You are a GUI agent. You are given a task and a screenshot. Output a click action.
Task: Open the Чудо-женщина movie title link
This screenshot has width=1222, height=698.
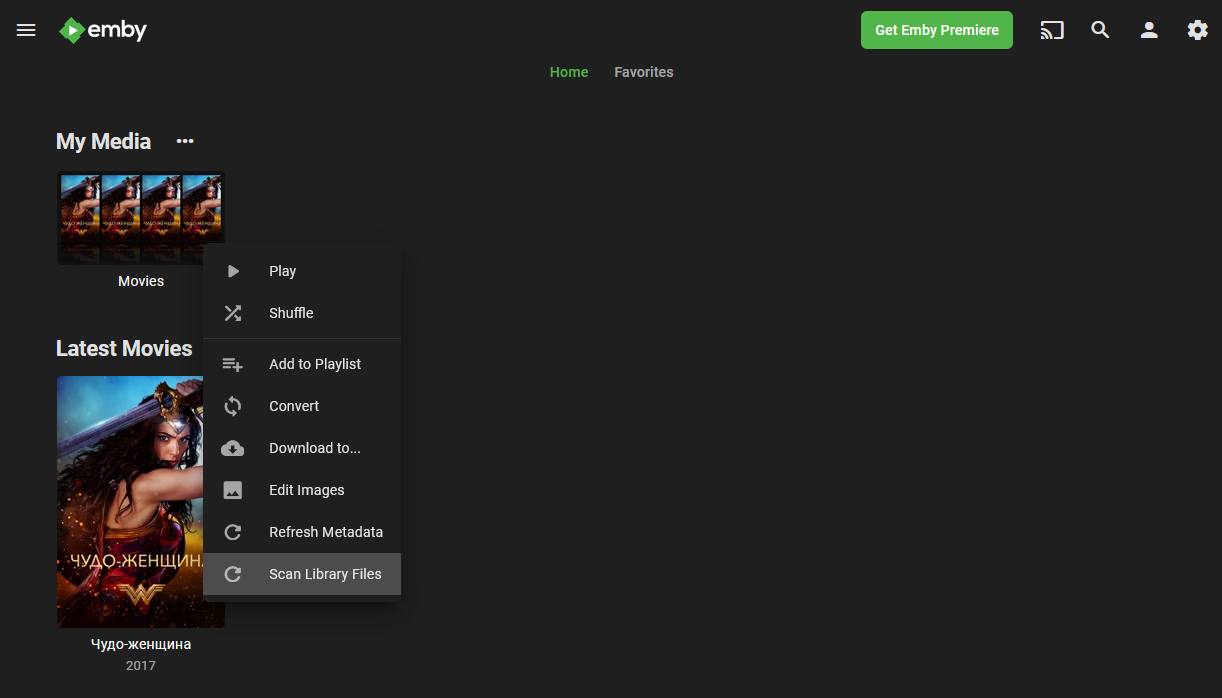point(141,644)
